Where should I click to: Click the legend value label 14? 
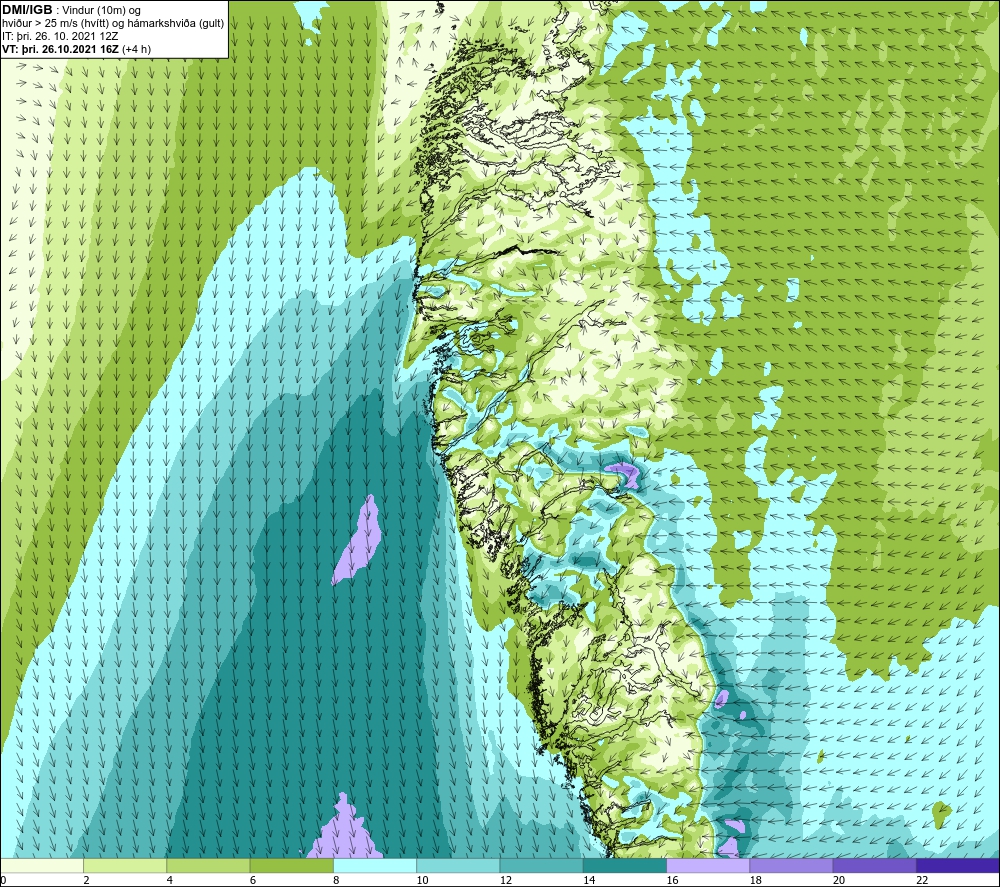click(589, 880)
